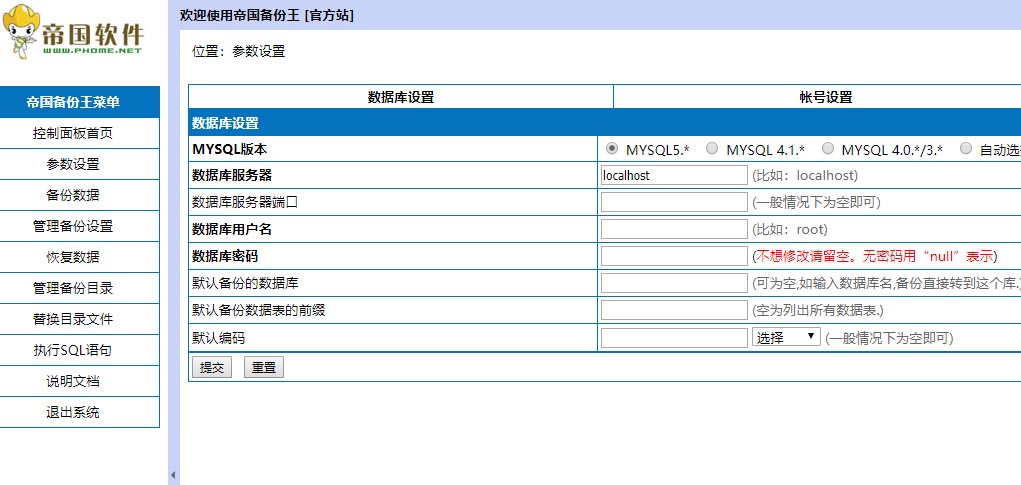Screen dimensions: 1021x485
Task: Open 执行SQL语句 menu item
Action: (x=73, y=350)
